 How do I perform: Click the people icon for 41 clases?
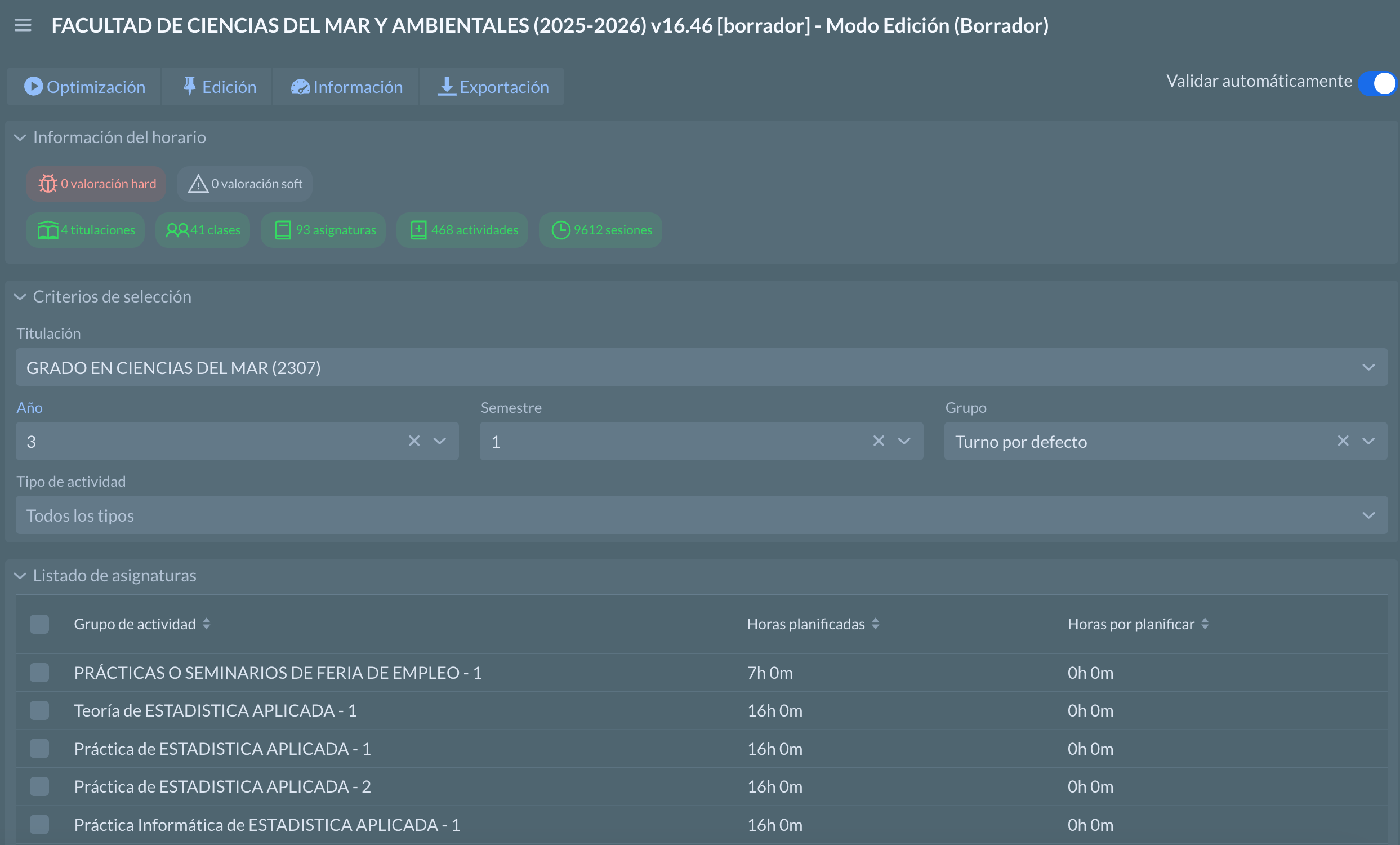click(x=177, y=230)
